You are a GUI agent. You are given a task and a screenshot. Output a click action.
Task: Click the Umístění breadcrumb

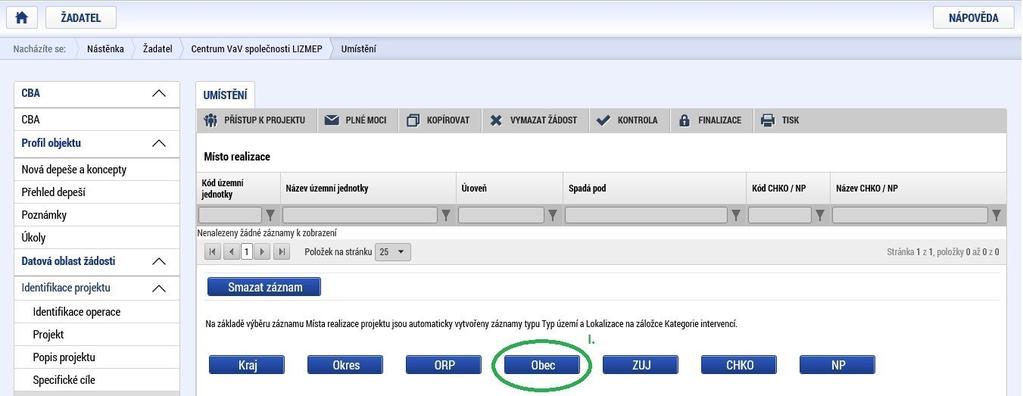point(358,49)
